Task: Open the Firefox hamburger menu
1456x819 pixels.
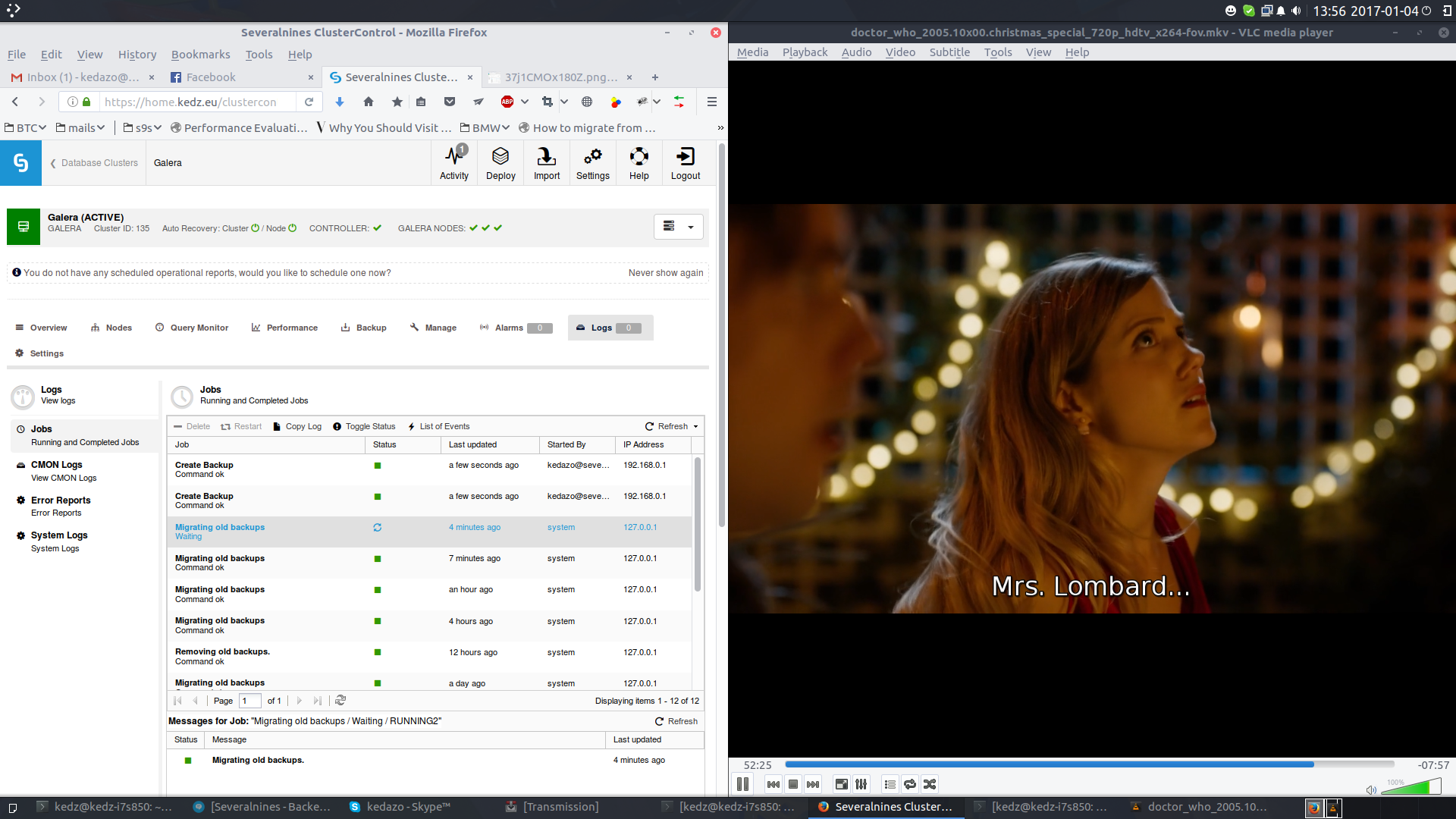Action: pyautogui.click(x=711, y=102)
